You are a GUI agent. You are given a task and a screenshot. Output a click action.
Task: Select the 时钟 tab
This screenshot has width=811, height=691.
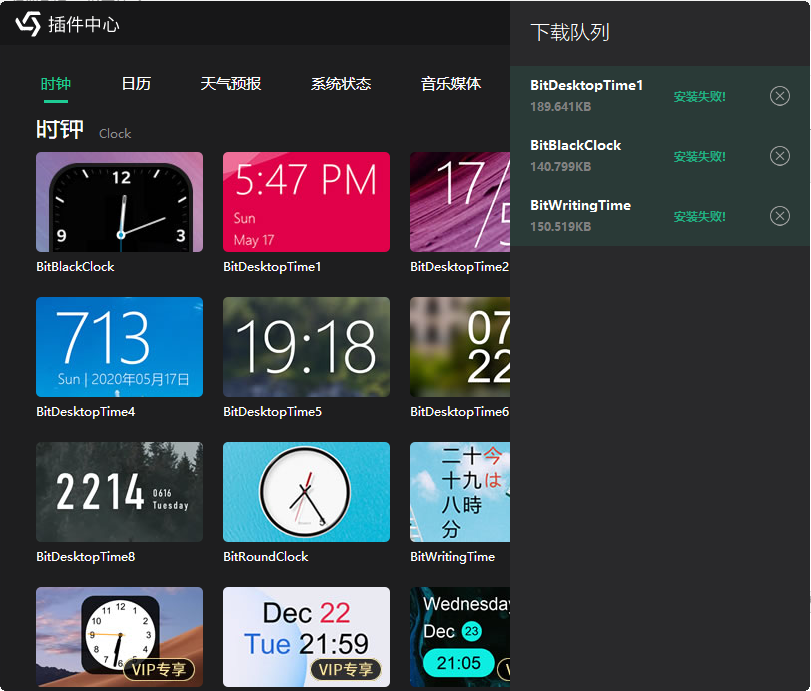(x=55, y=84)
